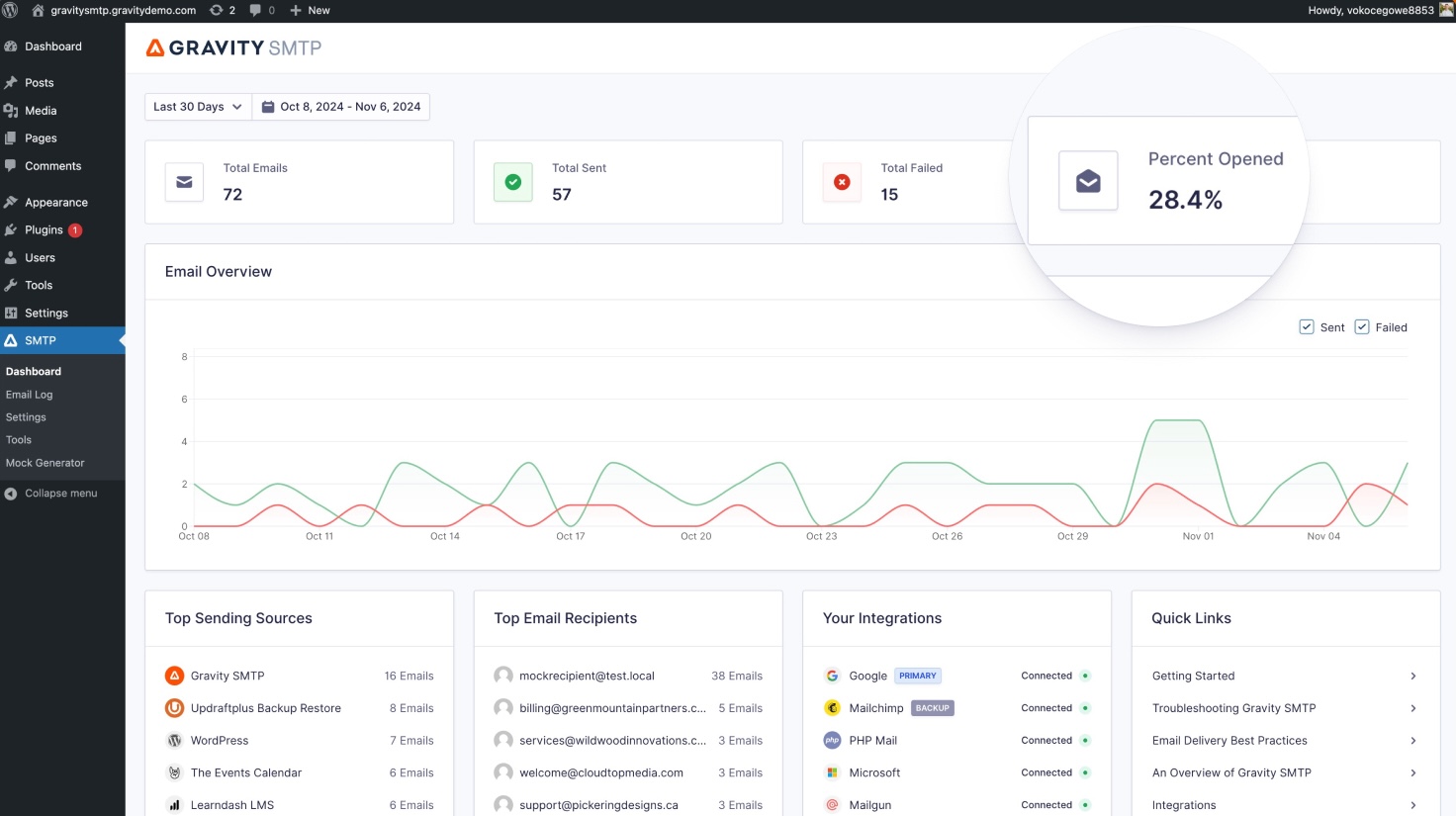Click the Collapse menu button
1456x816 pixels.
62,494
